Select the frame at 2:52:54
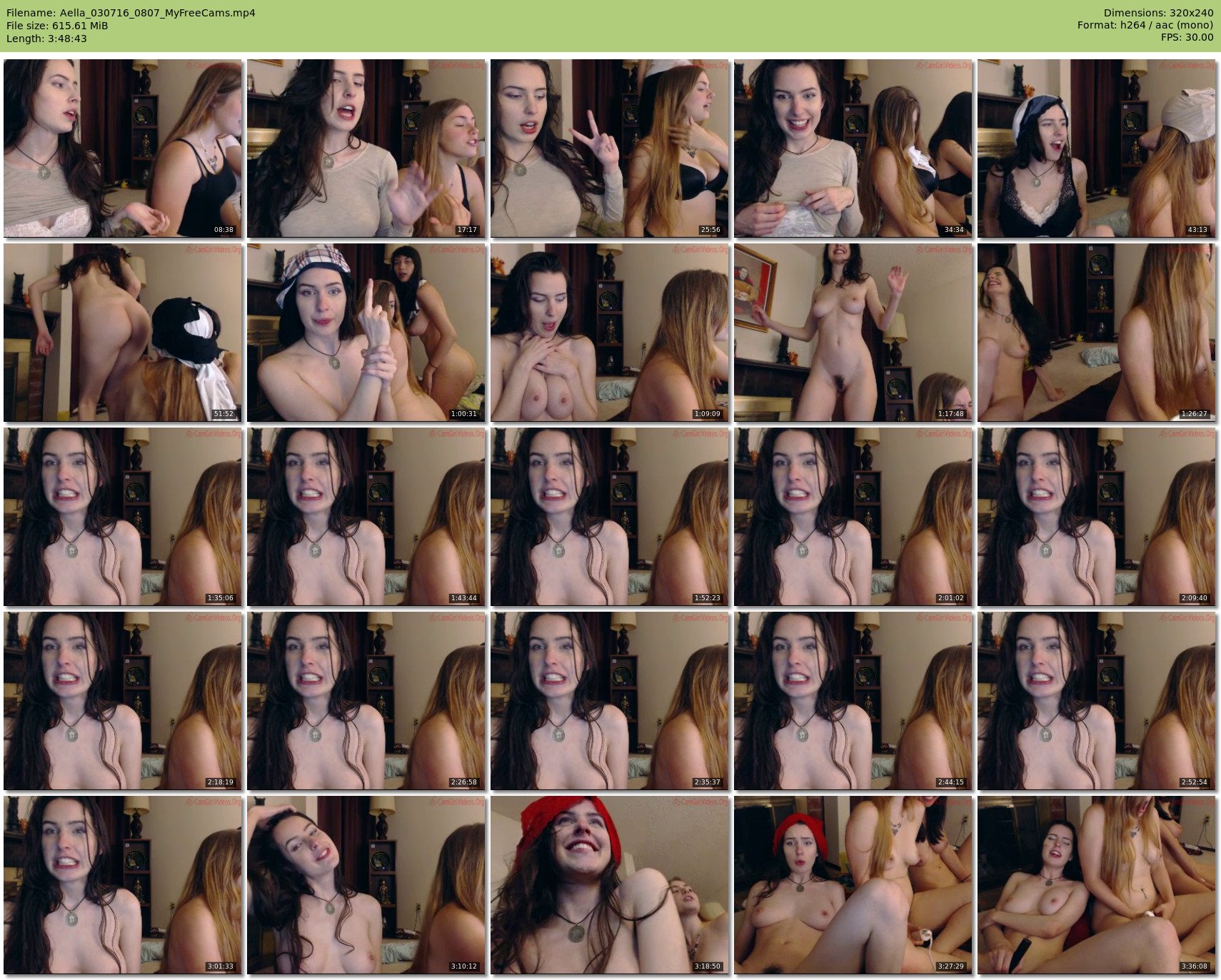Viewport: 1221px width, 980px height. click(x=1097, y=701)
